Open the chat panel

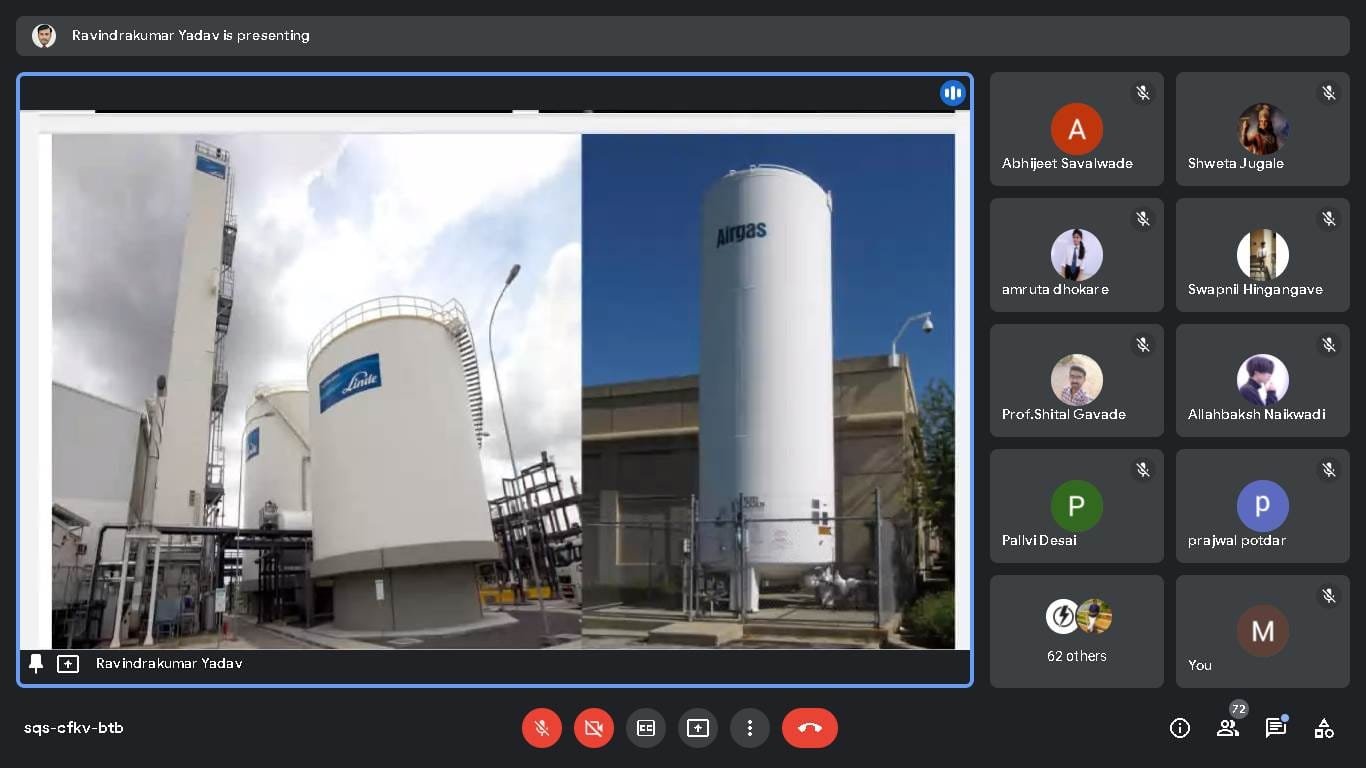point(1276,728)
